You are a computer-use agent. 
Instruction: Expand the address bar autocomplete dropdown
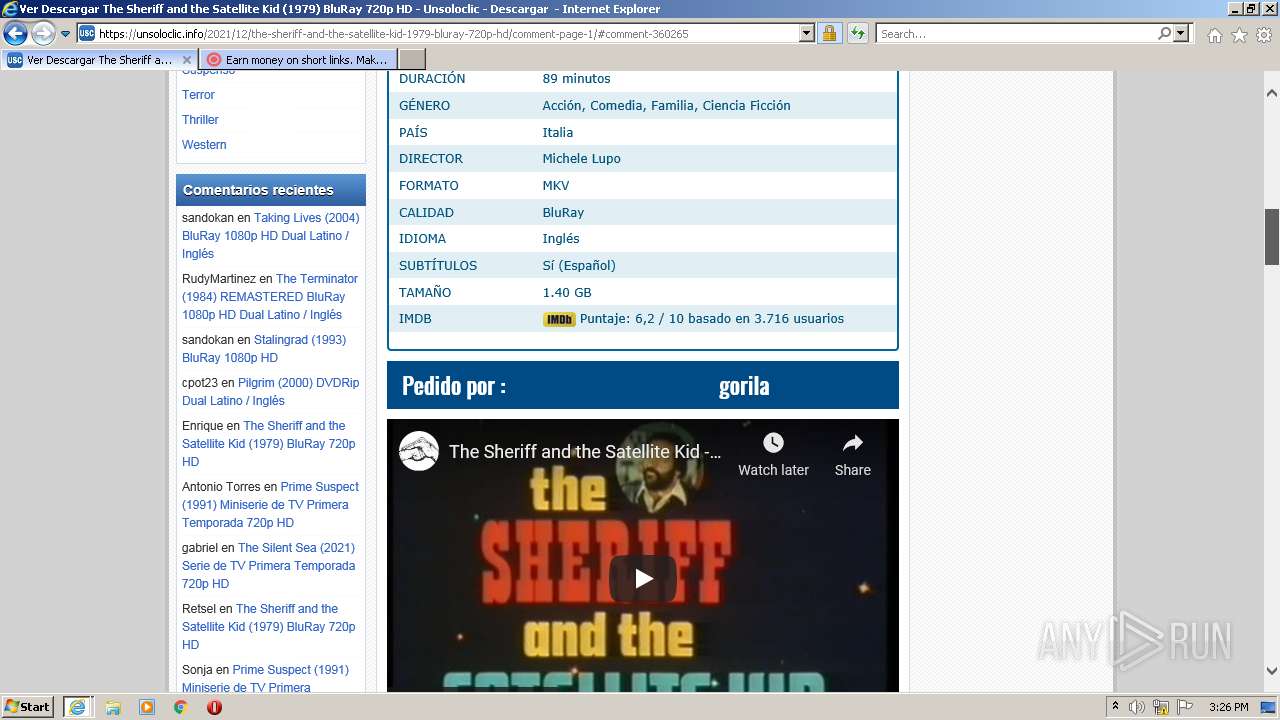pyautogui.click(x=807, y=34)
